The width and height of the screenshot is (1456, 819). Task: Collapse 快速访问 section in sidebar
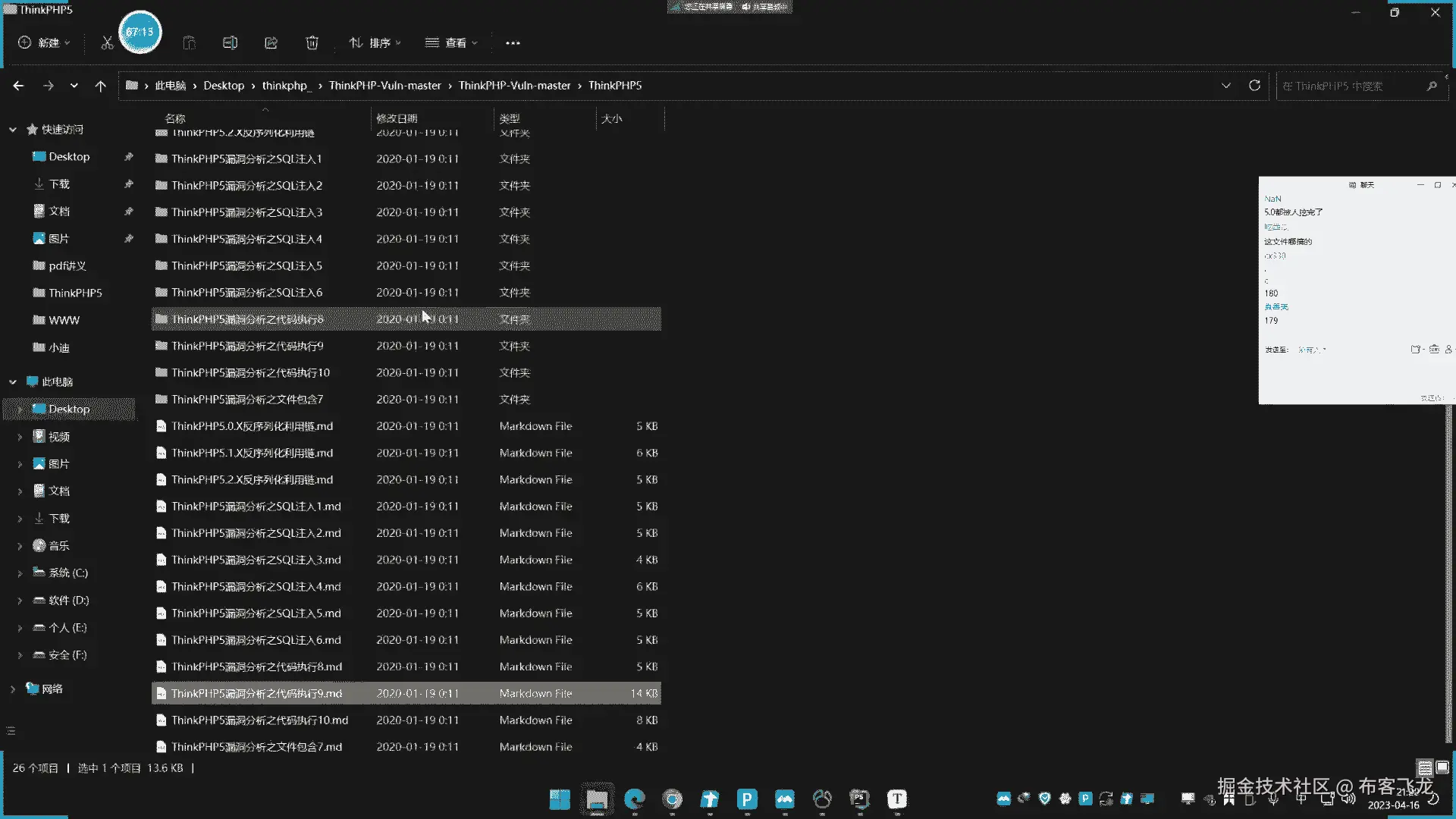[13, 130]
